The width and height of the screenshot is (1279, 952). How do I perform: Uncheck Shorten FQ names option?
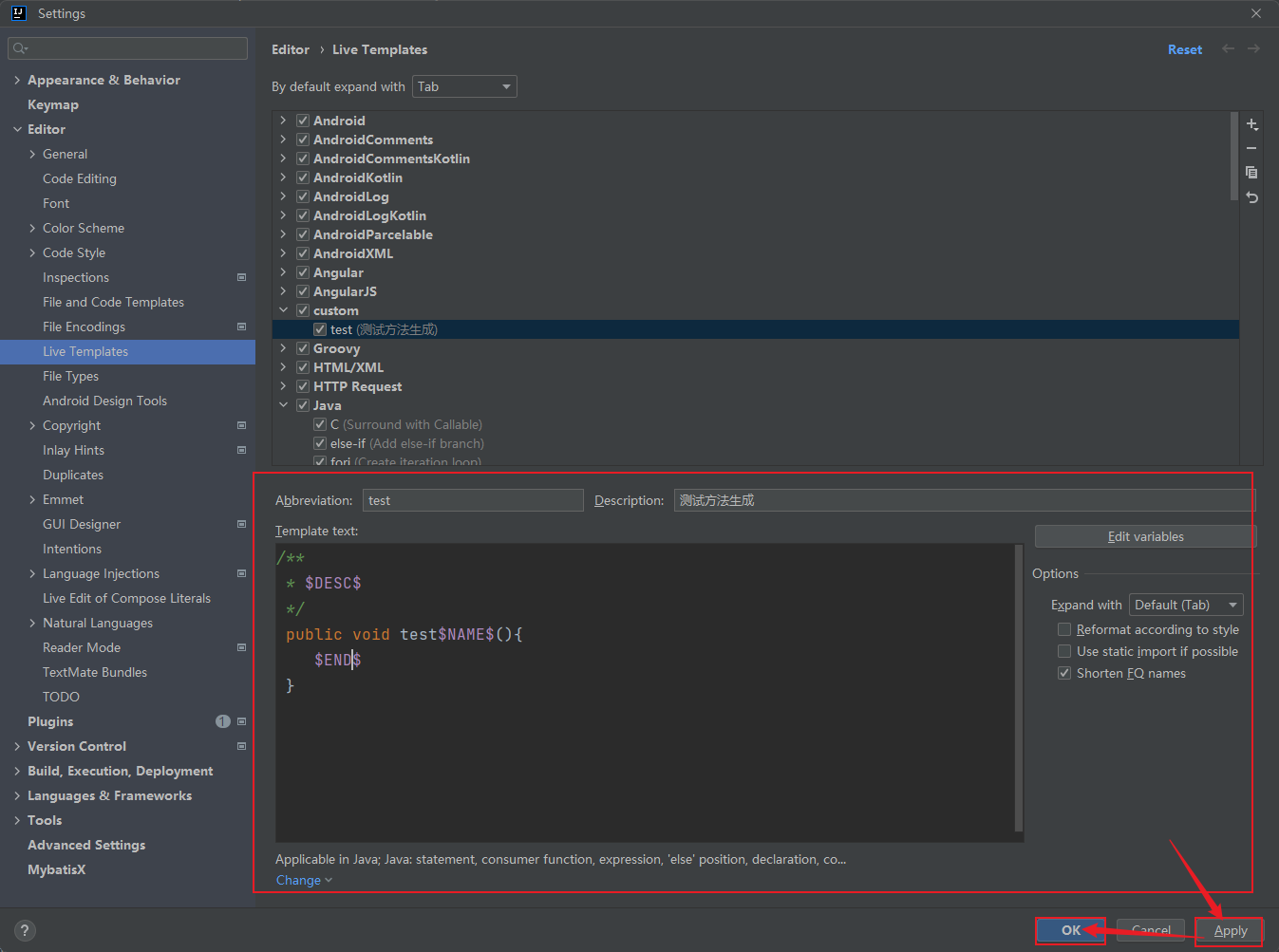[x=1064, y=673]
